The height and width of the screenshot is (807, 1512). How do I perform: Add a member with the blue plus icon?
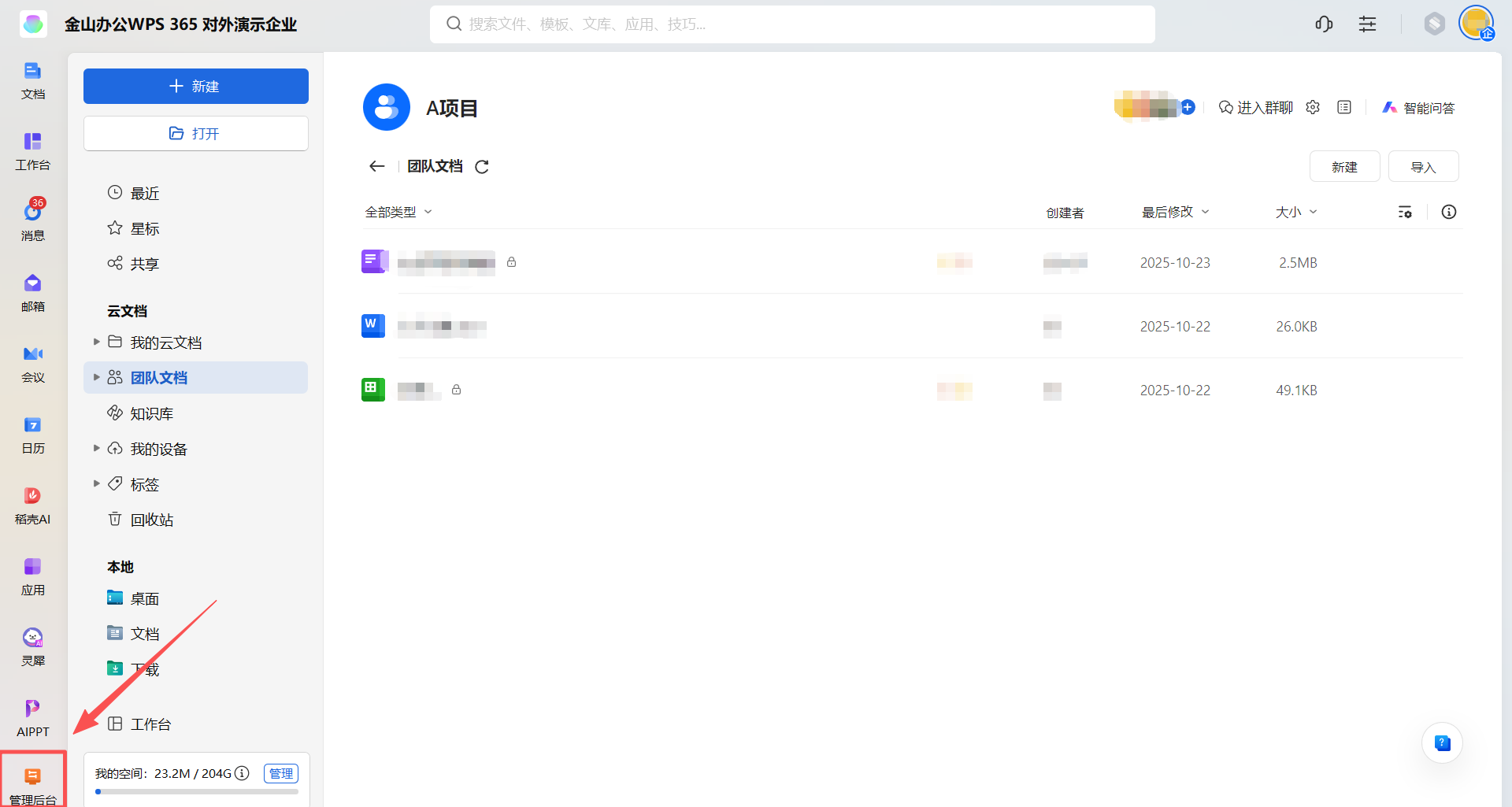point(1188,107)
